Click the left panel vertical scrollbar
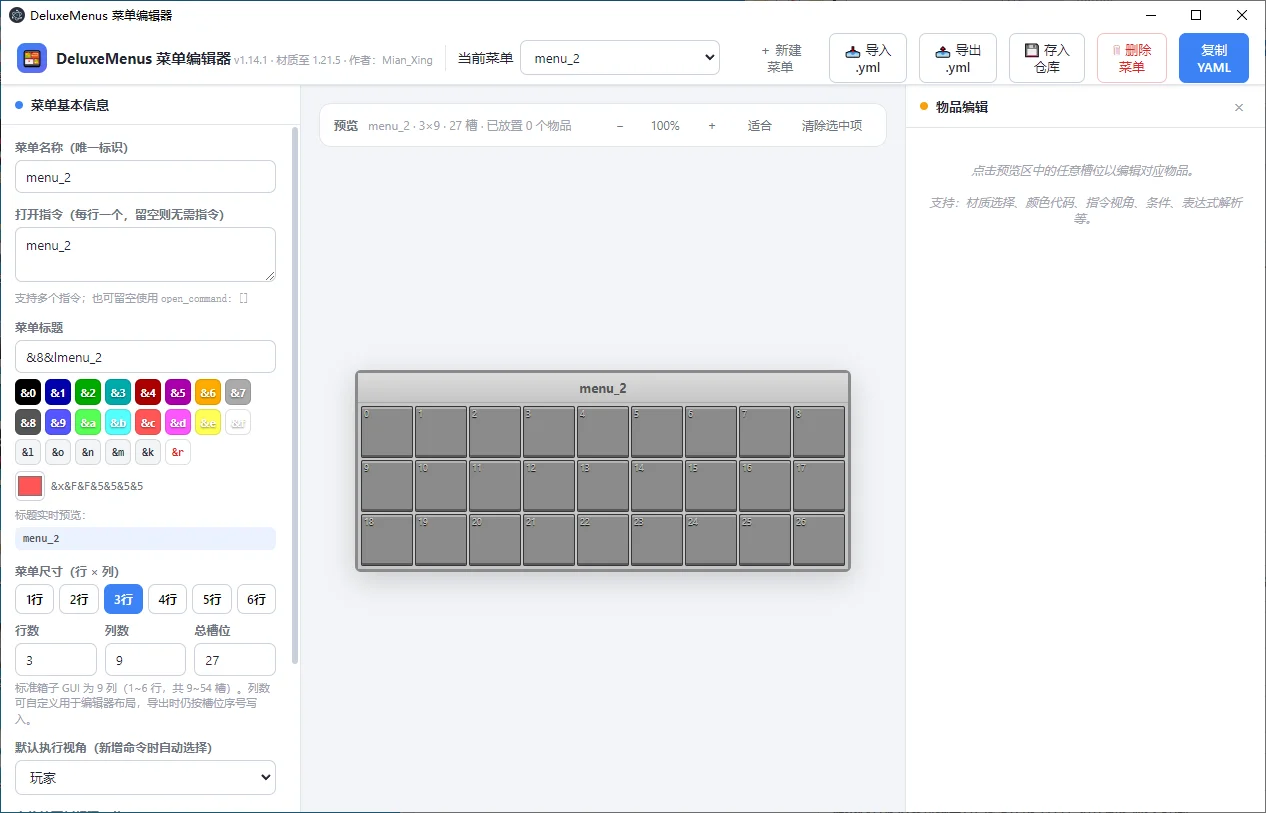The height and width of the screenshot is (813, 1266). [x=295, y=395]
